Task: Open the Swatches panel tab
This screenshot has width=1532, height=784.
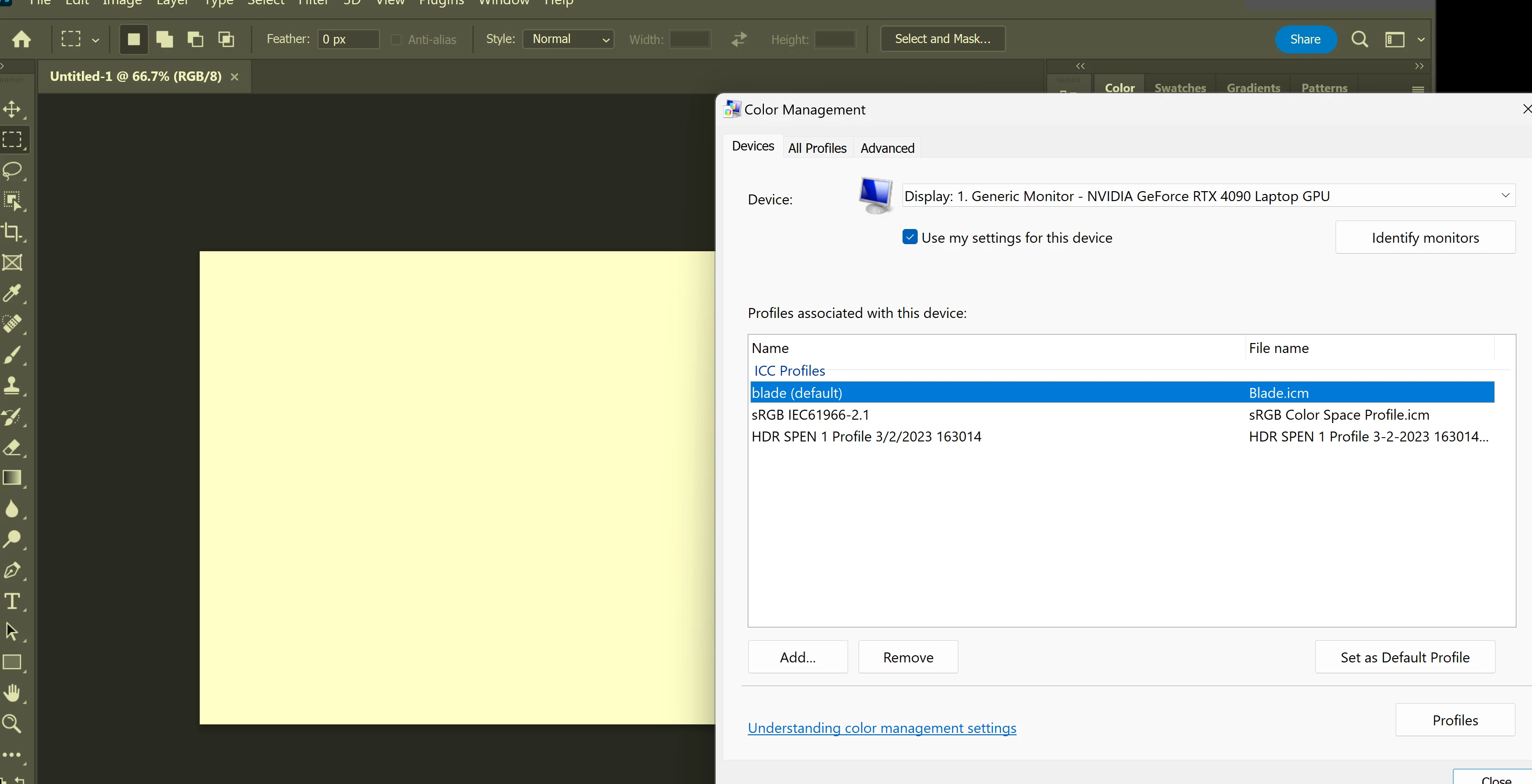Action: click(1180, 88)
